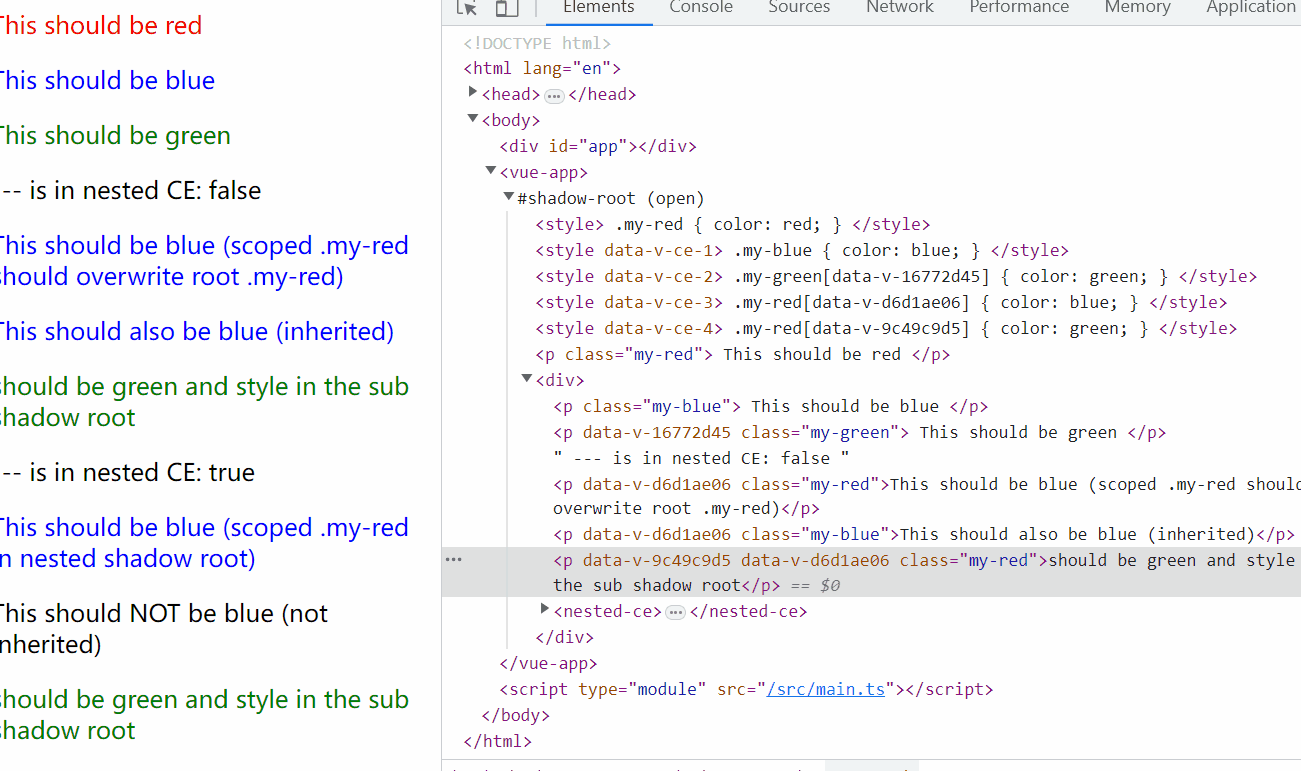Switch to the Sources tab
This screenshot has height=771, width=1301.
pyautogui.click(x=799, y=8)
